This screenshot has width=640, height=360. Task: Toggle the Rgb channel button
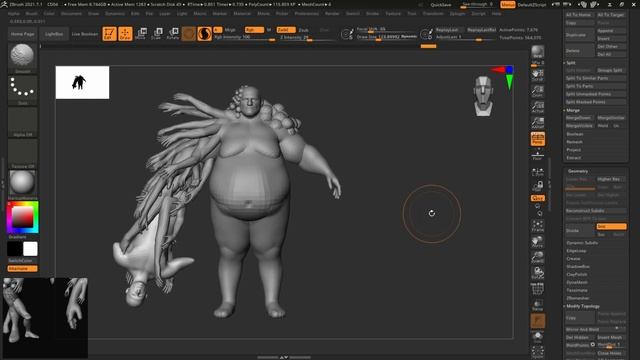[254, 30]
